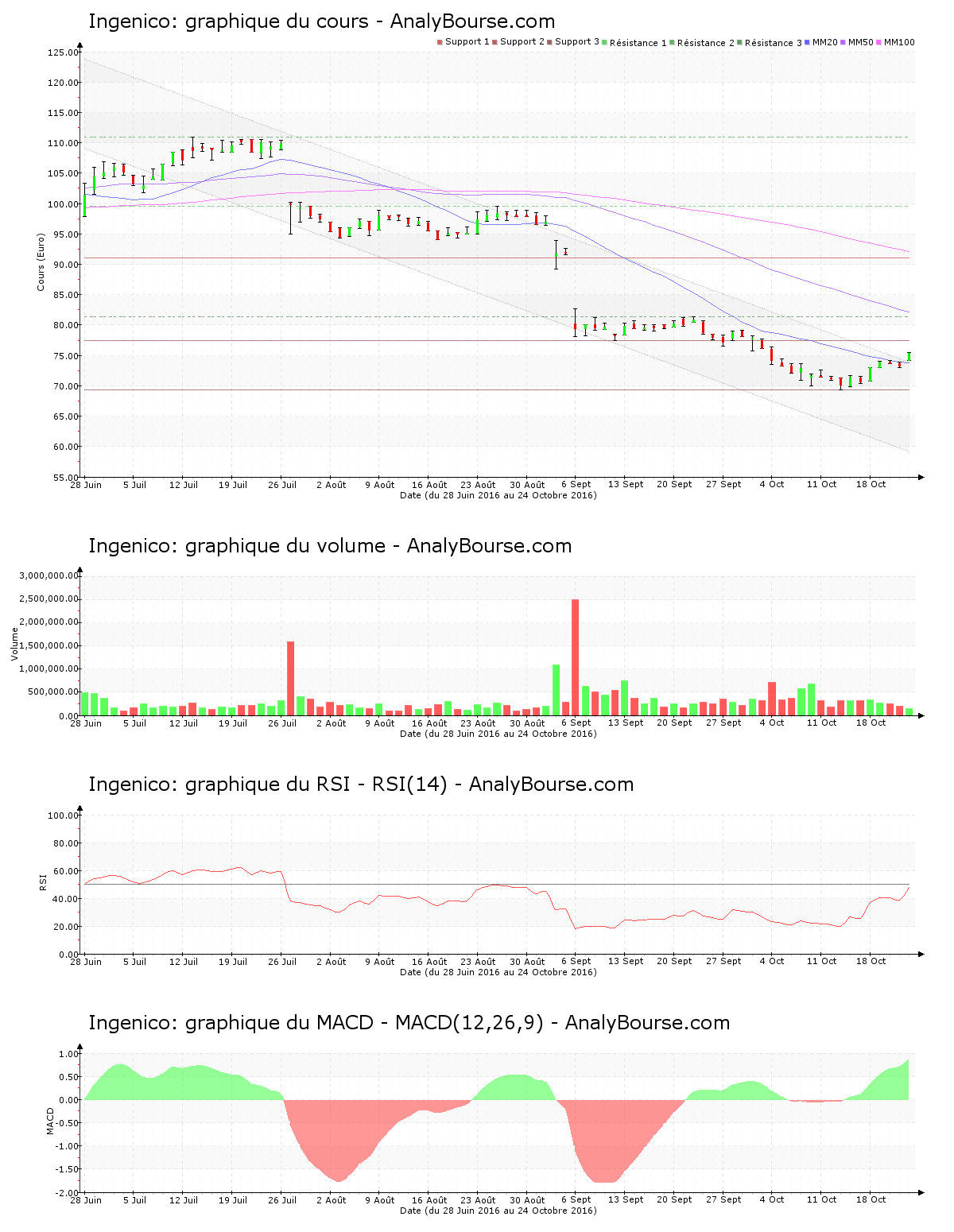
Task: Click the 55.00 price axis value
Action: pos(65,478)
